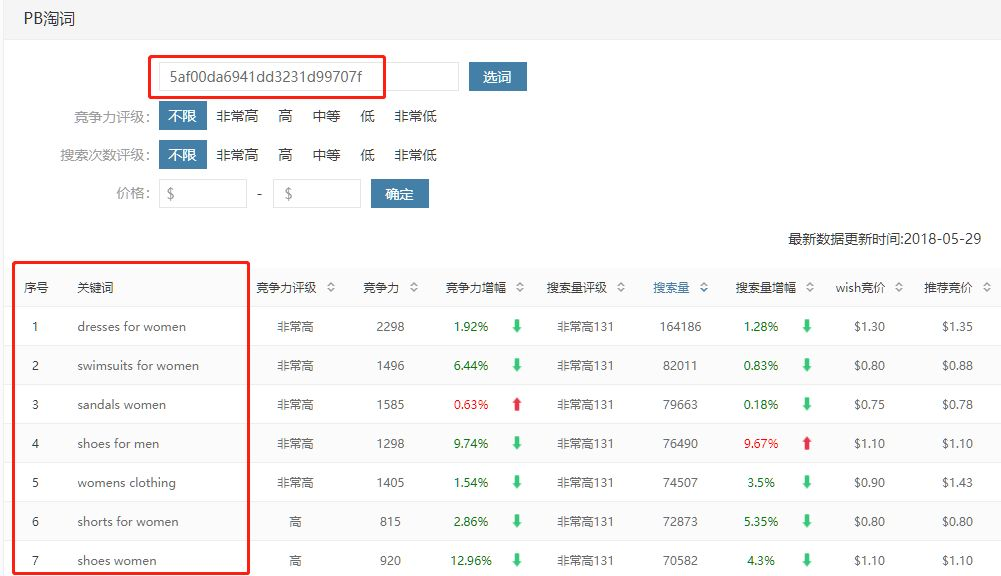1001x576 pixels.
Task: Click green down arrow beside 12.96%
Action: pyautogui.click(x=517, y=560)
